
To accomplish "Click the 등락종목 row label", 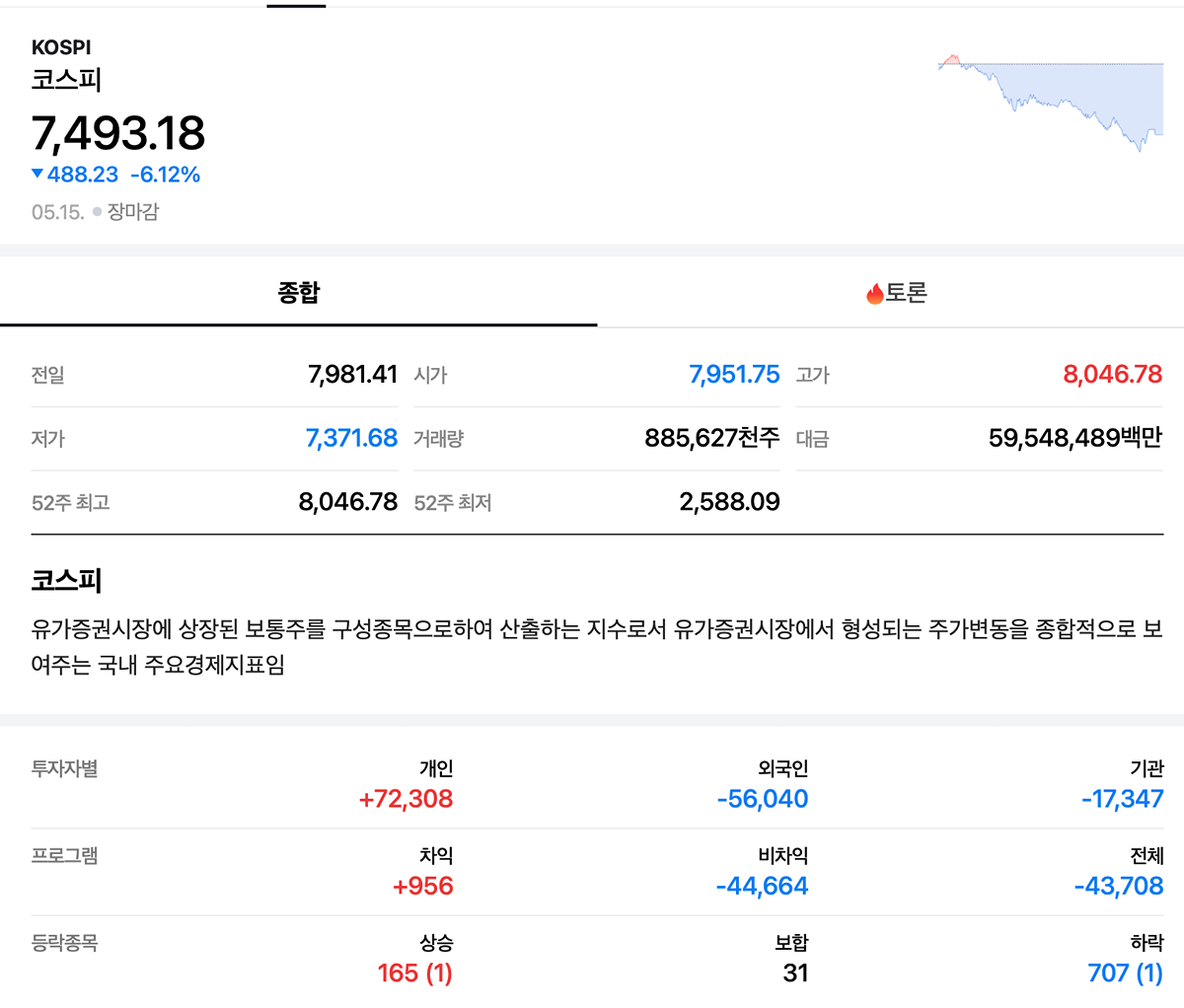I will click(64, 944).
